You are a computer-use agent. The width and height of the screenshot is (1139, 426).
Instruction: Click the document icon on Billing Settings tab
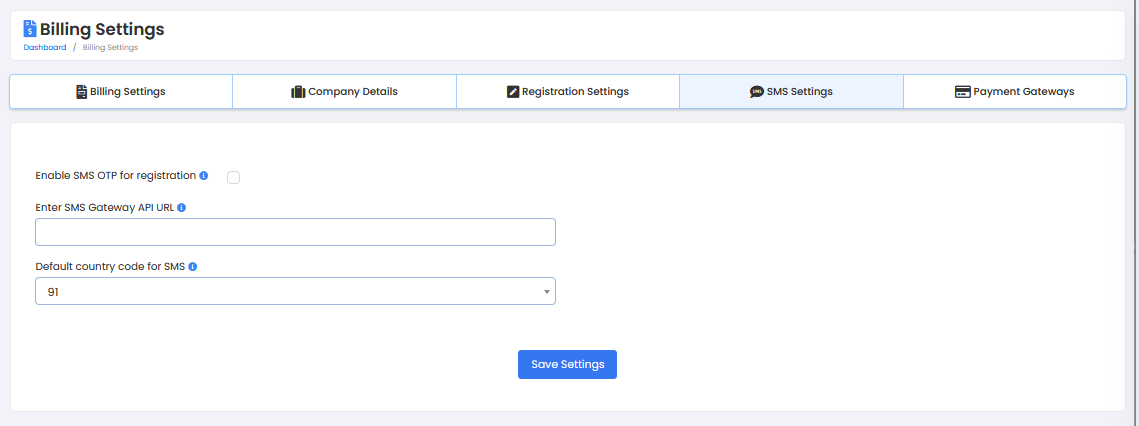pyautogui.click(x=82, y=92)
